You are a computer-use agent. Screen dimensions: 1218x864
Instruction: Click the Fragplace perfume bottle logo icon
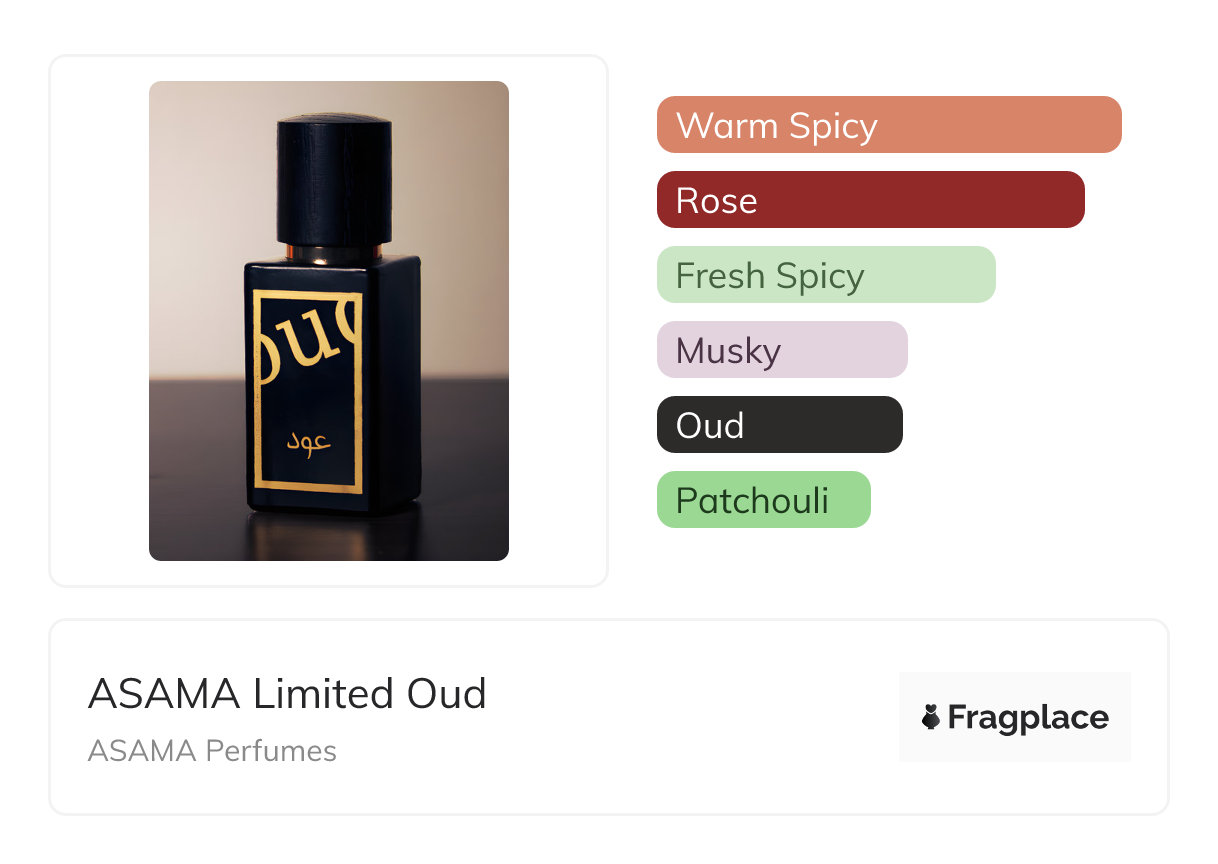tap(931, 717)
